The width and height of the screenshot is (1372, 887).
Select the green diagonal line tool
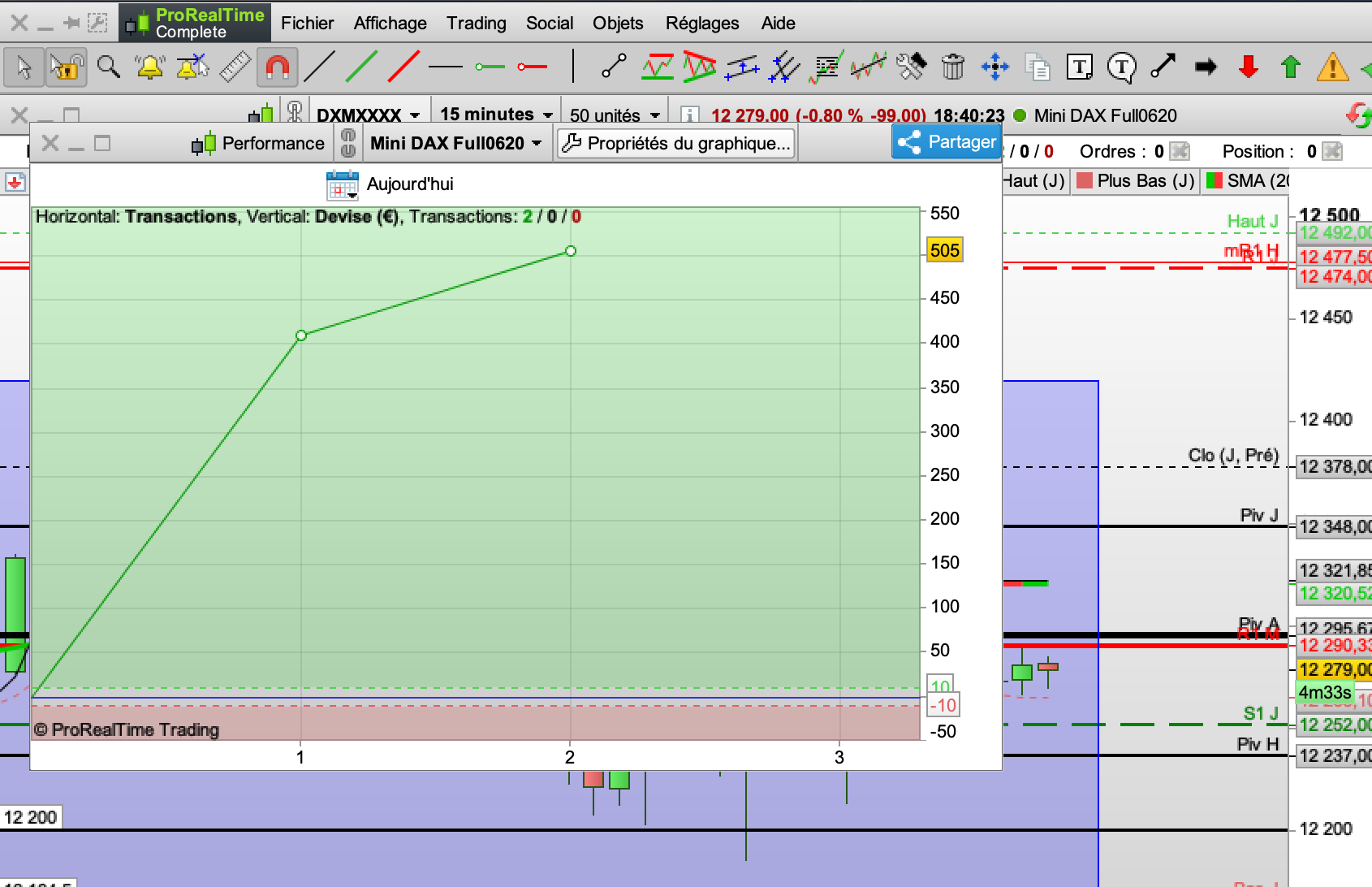click(x=361, y=67)
